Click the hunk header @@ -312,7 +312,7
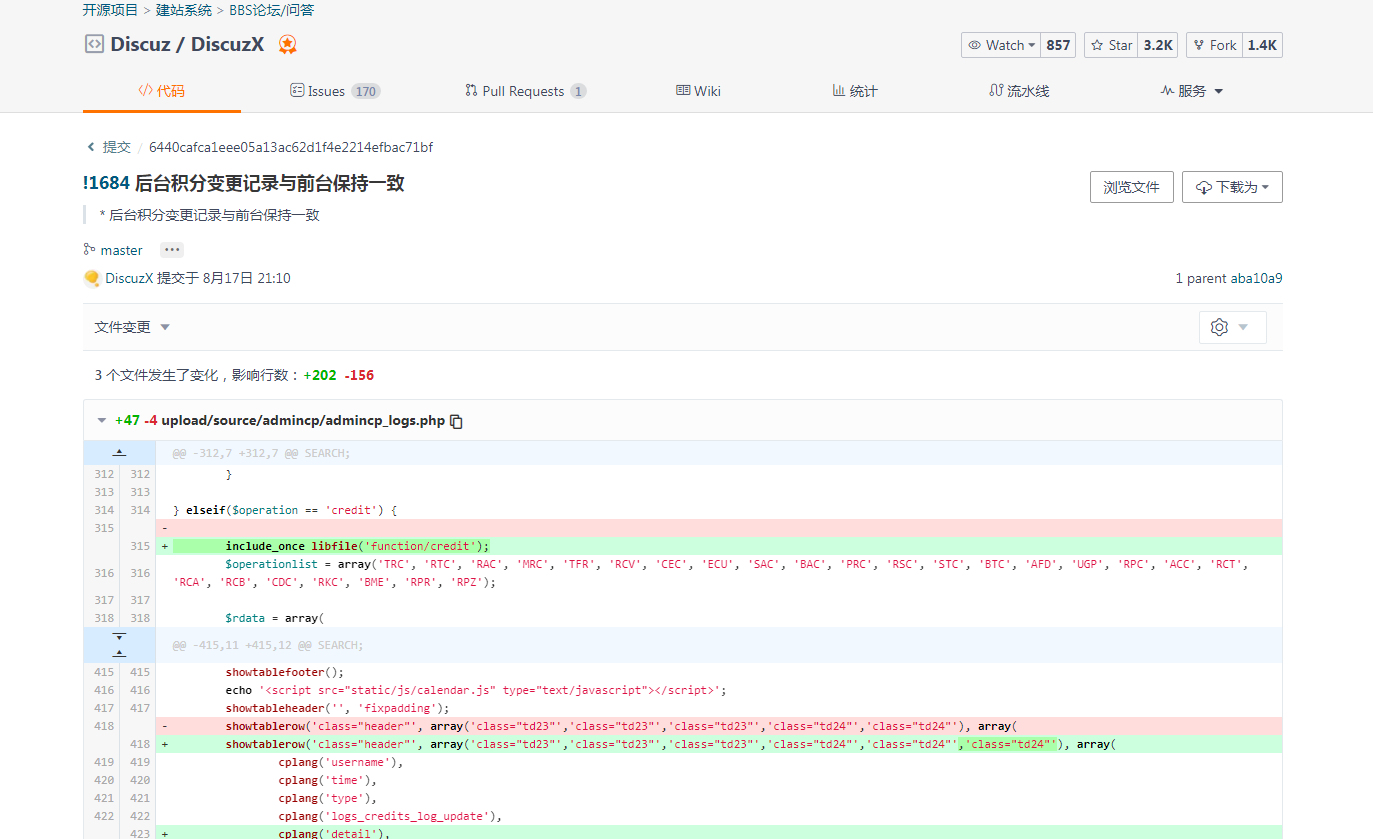1373x839 pixels. [262, 453]
